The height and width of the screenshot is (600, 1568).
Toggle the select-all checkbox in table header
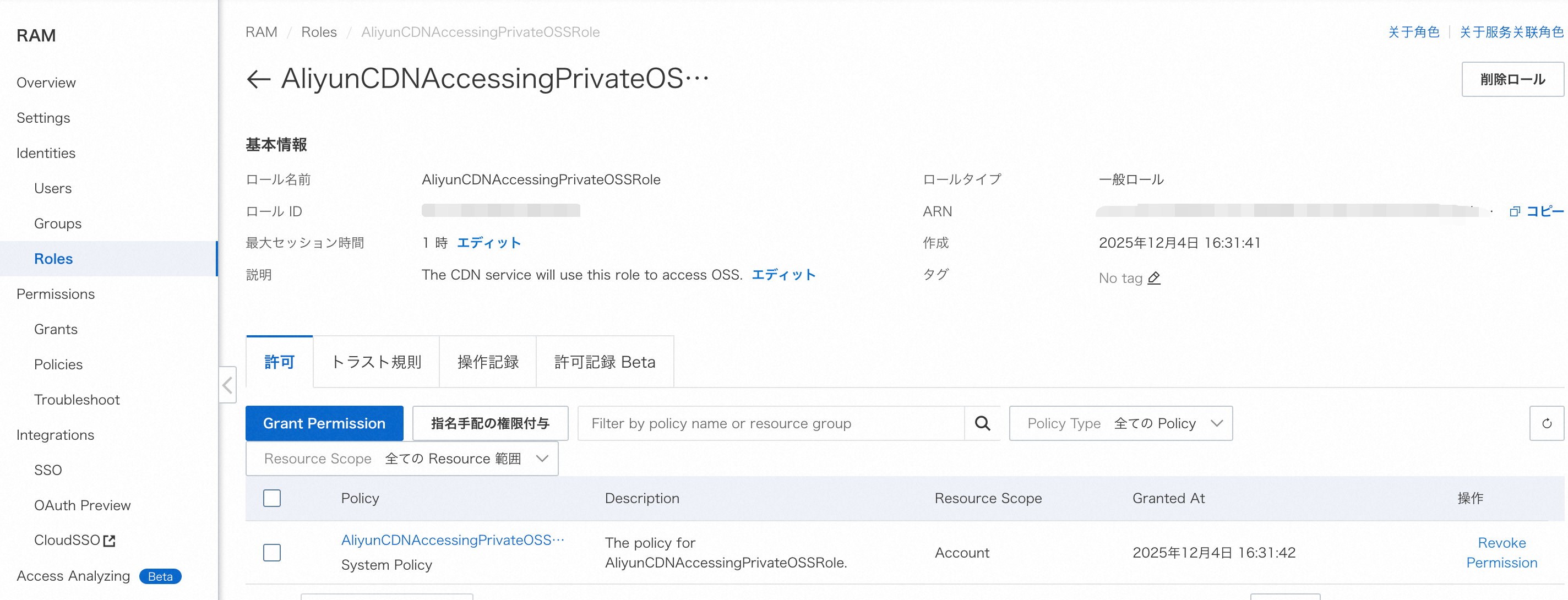(271, 498)
